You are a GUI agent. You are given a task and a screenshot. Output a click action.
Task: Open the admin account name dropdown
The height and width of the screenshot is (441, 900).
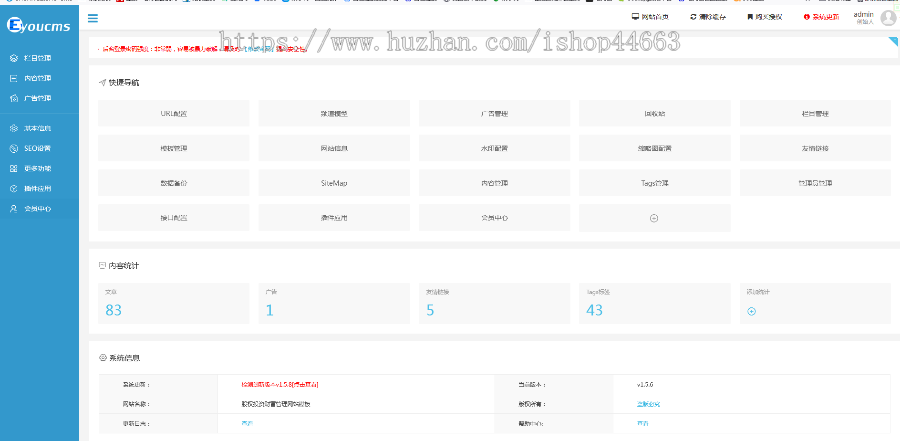point(863,14)
